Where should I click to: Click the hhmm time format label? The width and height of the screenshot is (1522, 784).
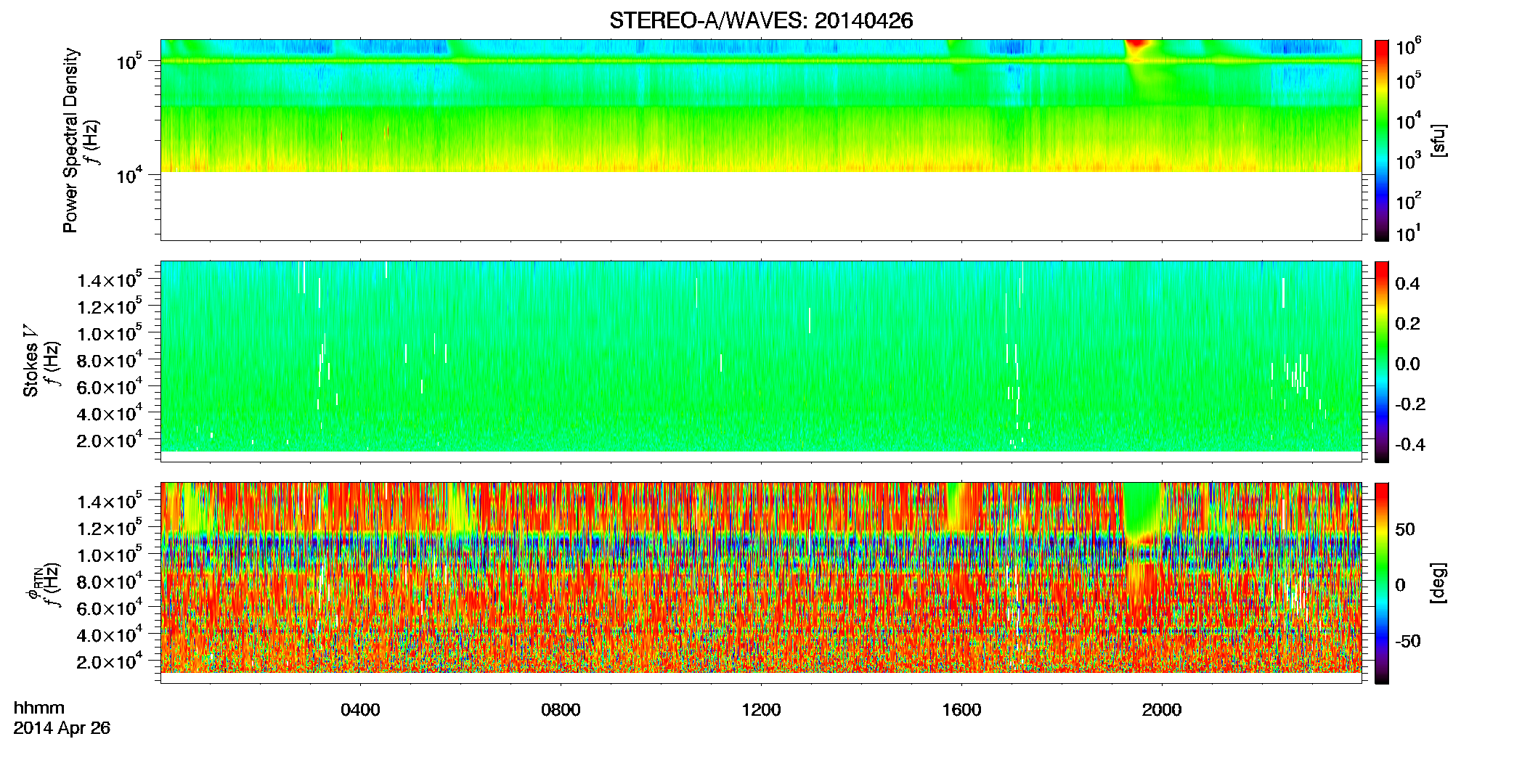click(39, 708)
